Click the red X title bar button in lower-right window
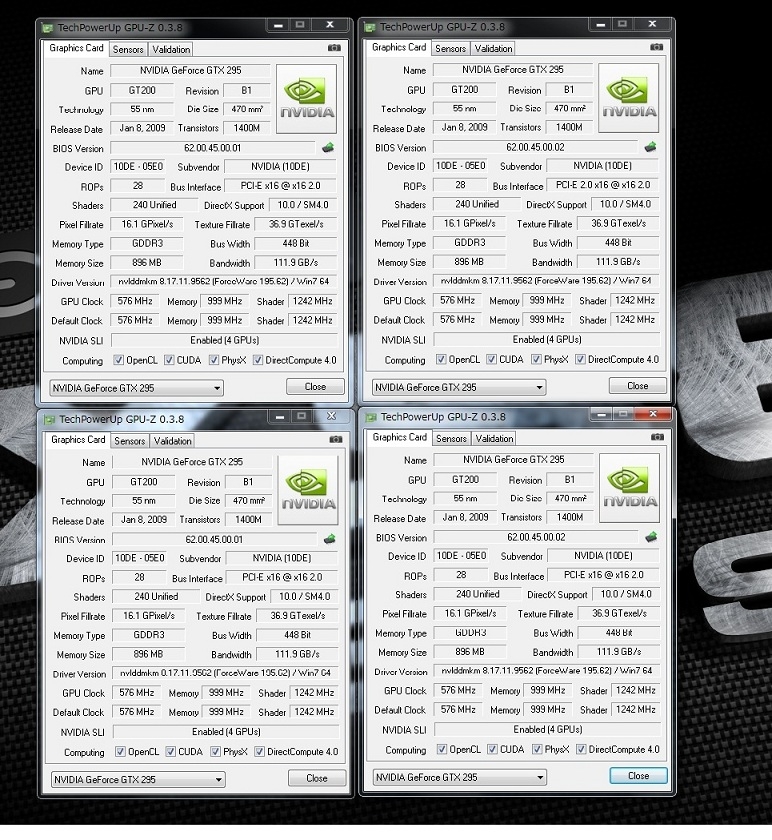Viewport: 772px width, 840px height. pyautogui.click(x=653, y=414)
